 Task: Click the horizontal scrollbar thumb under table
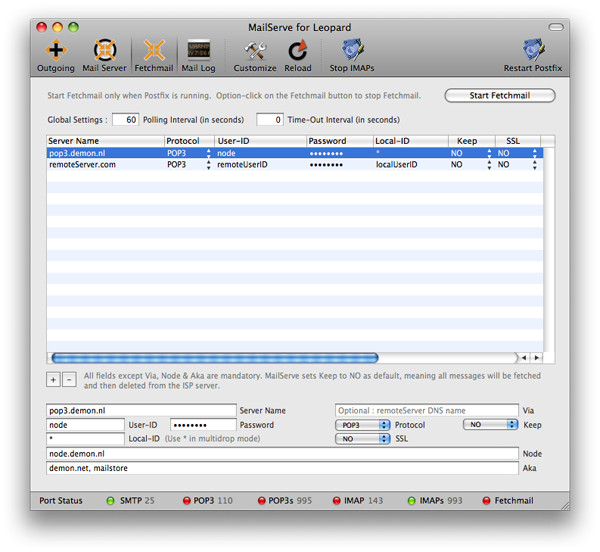coord(215,358)
